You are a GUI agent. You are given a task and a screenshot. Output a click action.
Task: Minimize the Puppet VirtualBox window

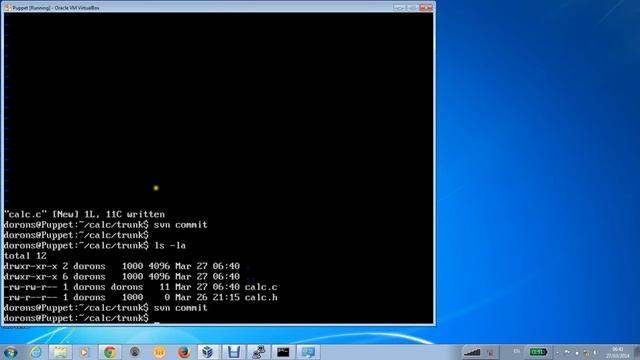(399, 7)
